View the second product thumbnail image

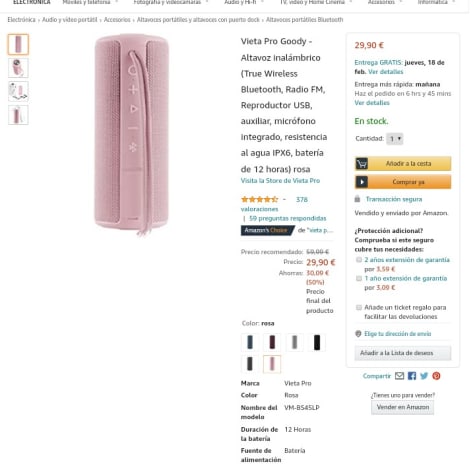(18, 68)
